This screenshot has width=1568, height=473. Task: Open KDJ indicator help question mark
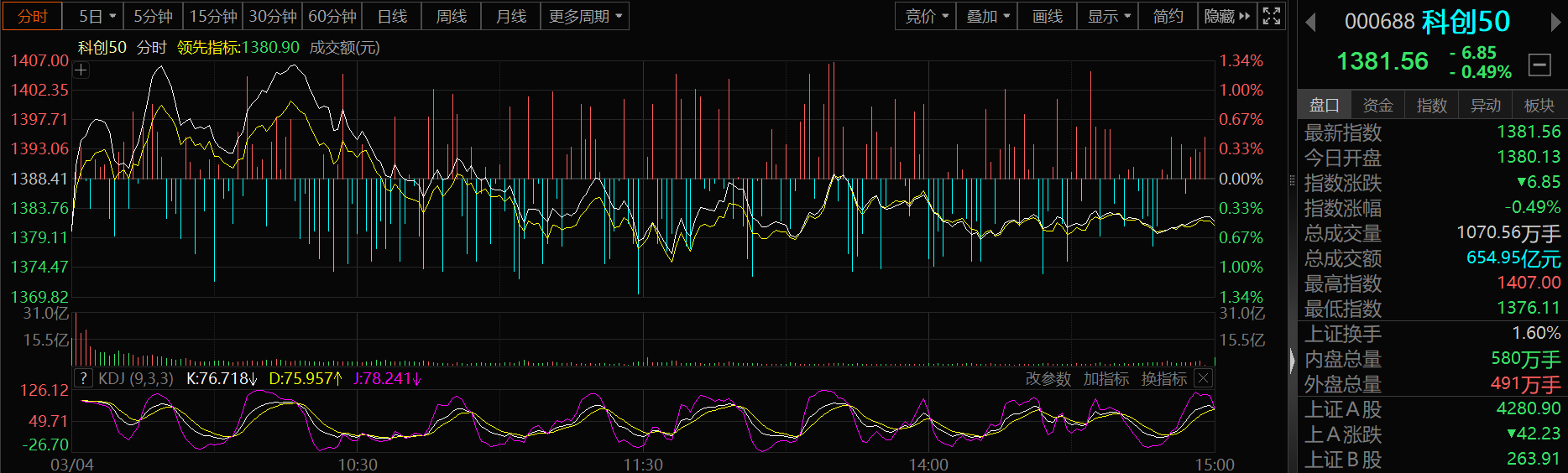click(83, 378)
